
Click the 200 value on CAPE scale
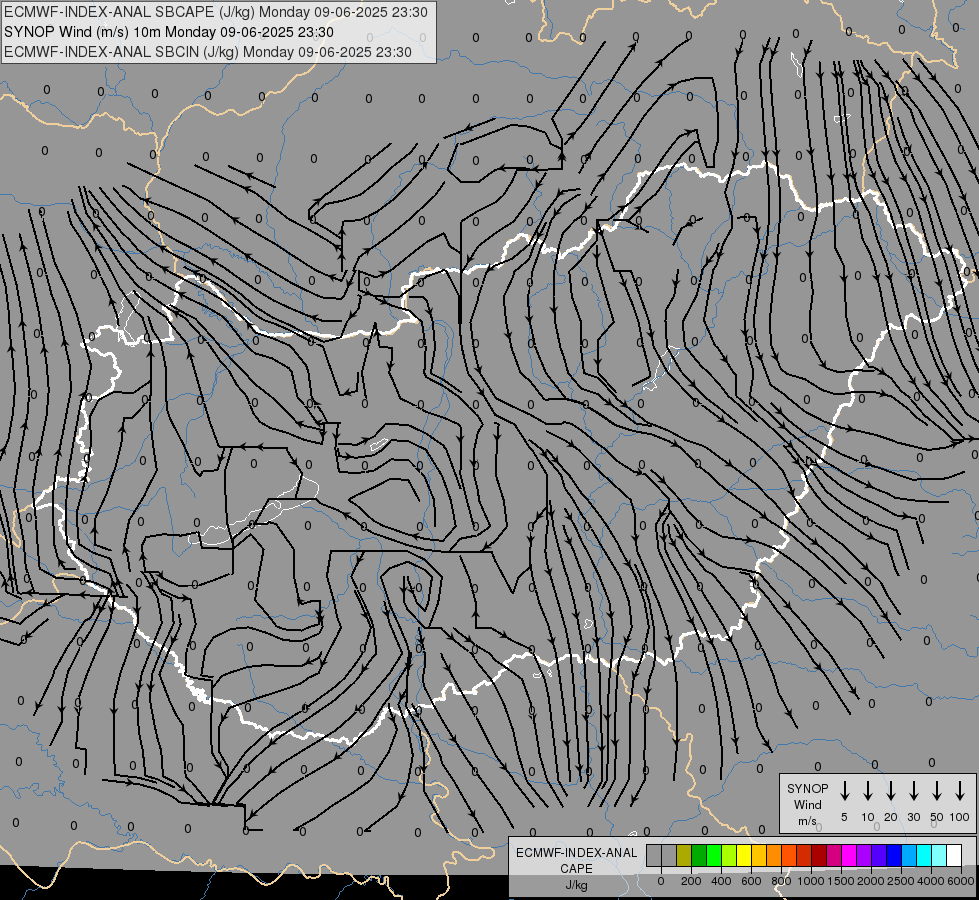(691, 881)
